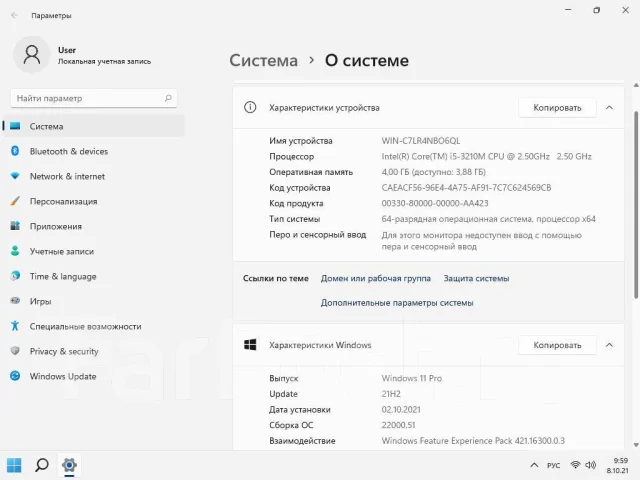Image resolution: width=640 pixels, height=480 pixels.
Task: Show hidden tray icons chevron
Action: point(534,465)
